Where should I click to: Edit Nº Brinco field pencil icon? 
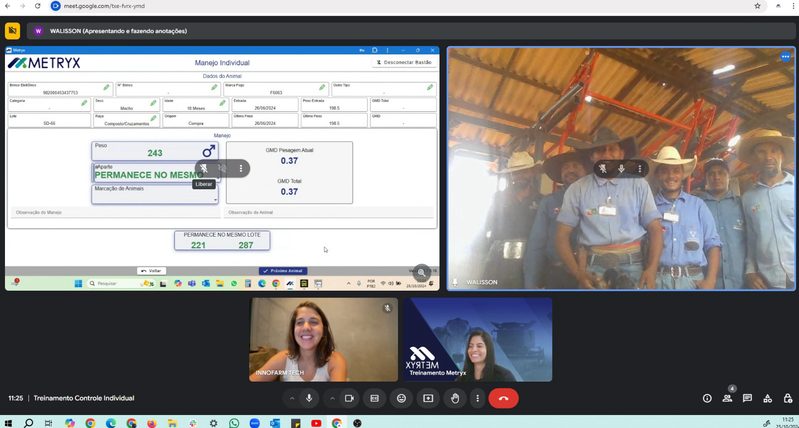[x=215, y=87]
